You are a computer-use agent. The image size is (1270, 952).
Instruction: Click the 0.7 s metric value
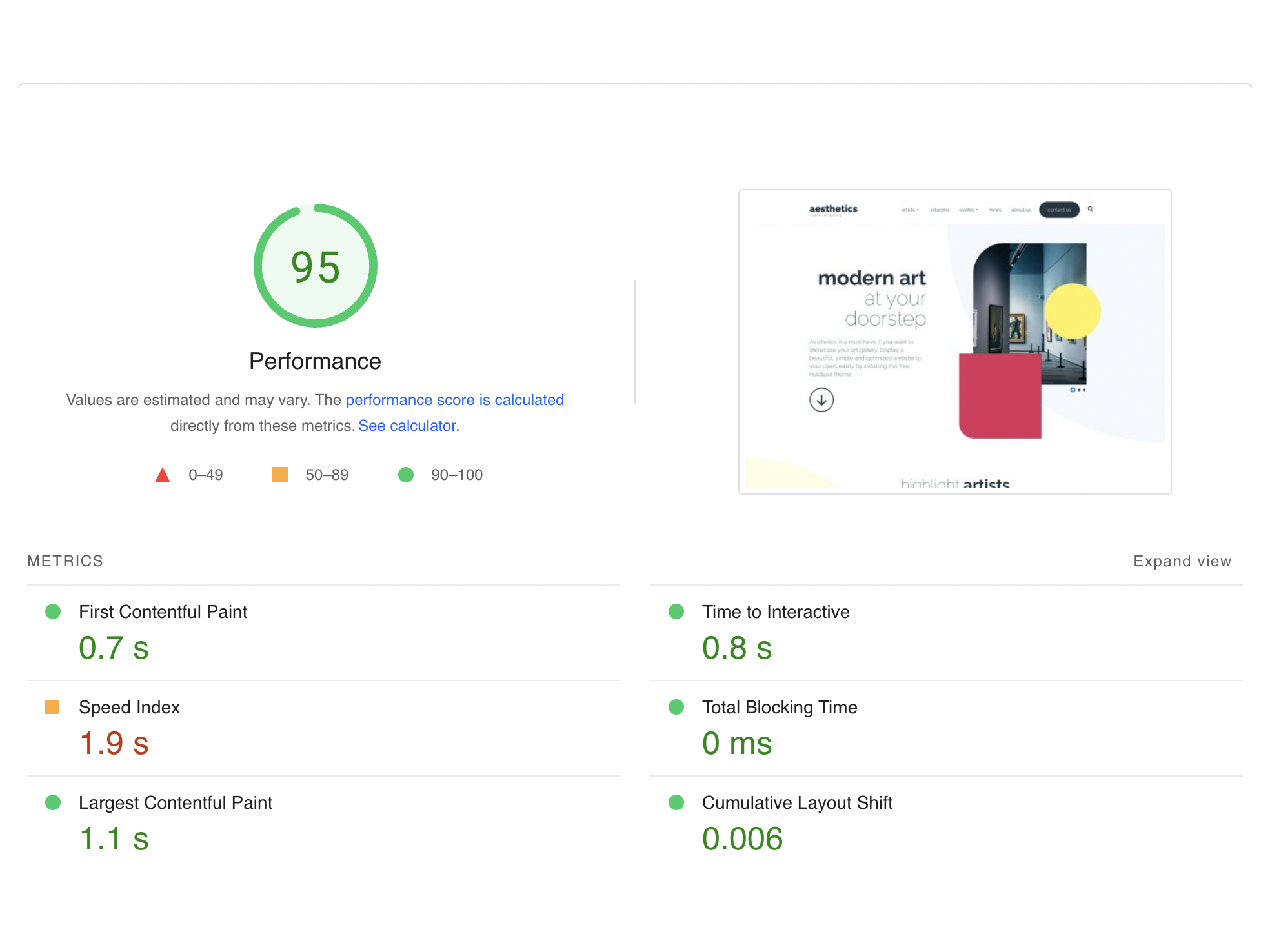point(114,648)
